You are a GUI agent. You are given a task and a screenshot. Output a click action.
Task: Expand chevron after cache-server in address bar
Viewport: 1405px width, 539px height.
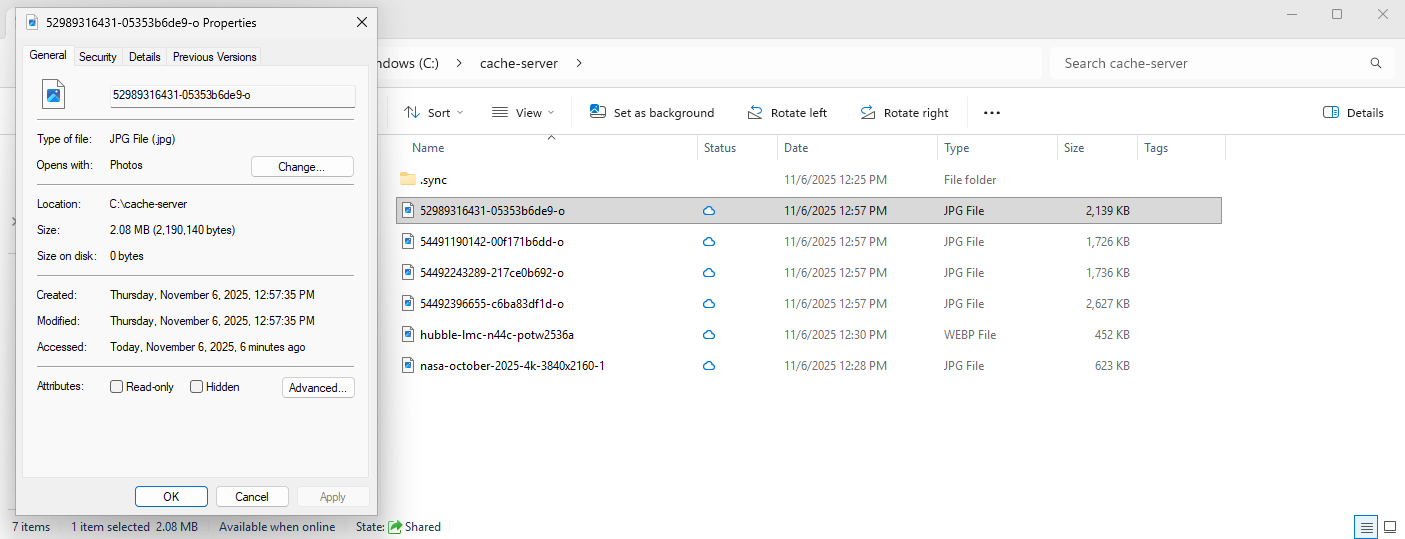pyautogui.click(x=579, y=63)
